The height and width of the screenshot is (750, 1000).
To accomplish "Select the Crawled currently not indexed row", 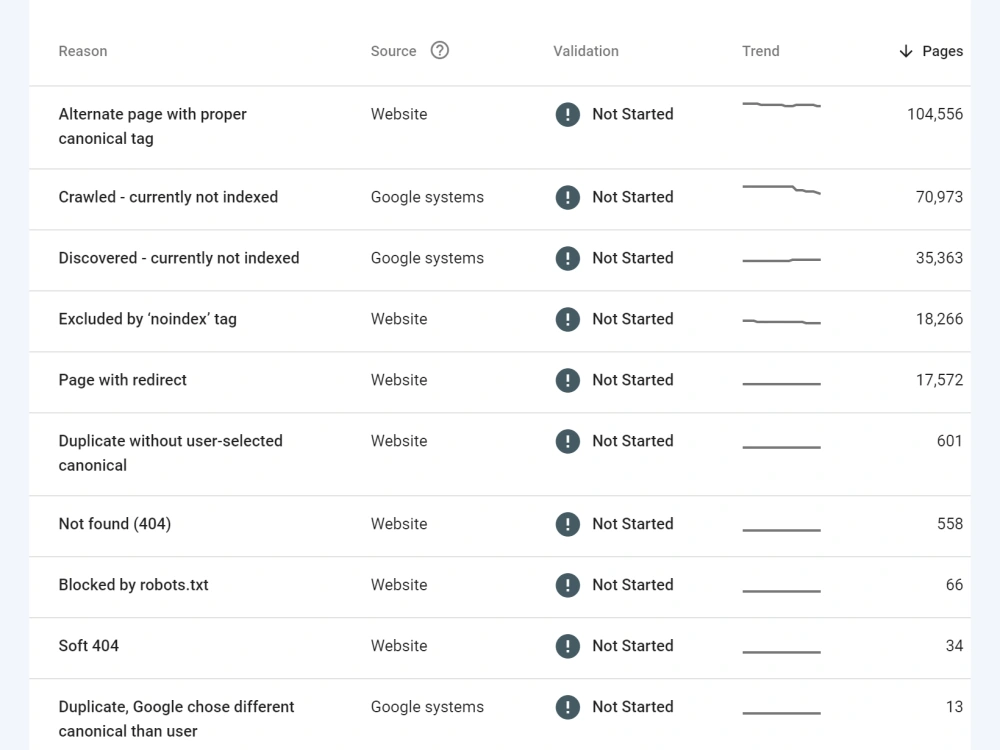I will (168, 197).
